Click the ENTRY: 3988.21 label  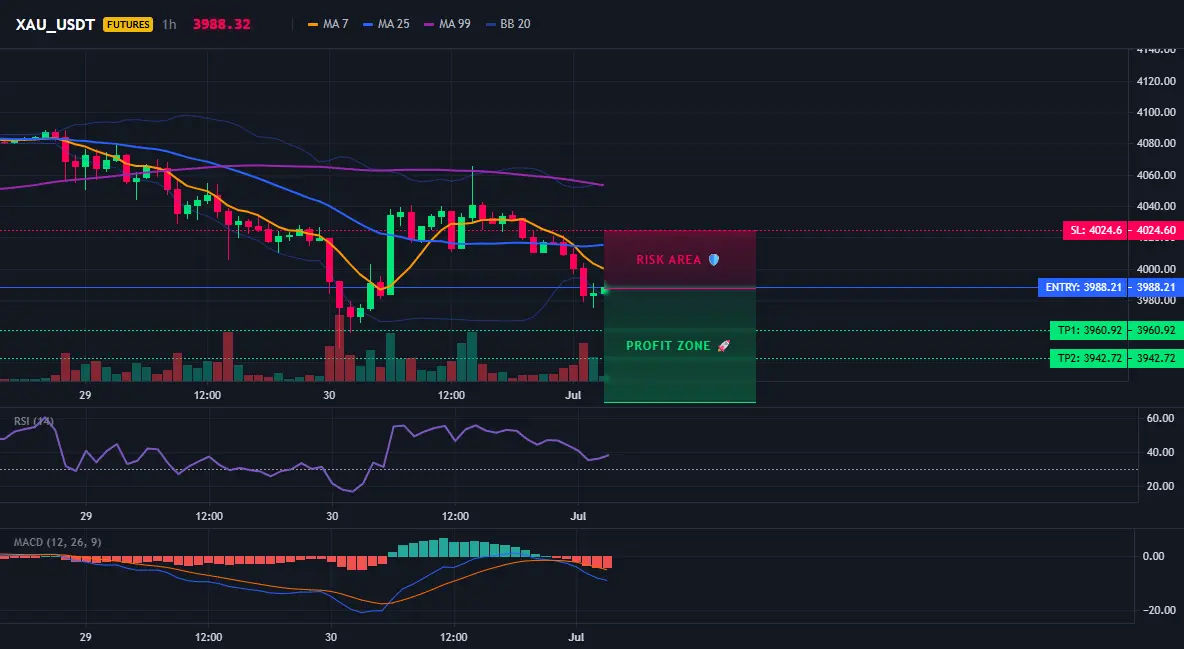tap(1083, 288)
